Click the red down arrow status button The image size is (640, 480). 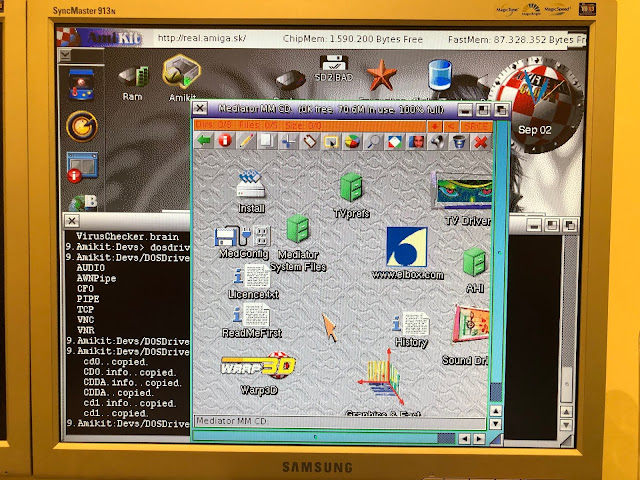click(434, 126)
